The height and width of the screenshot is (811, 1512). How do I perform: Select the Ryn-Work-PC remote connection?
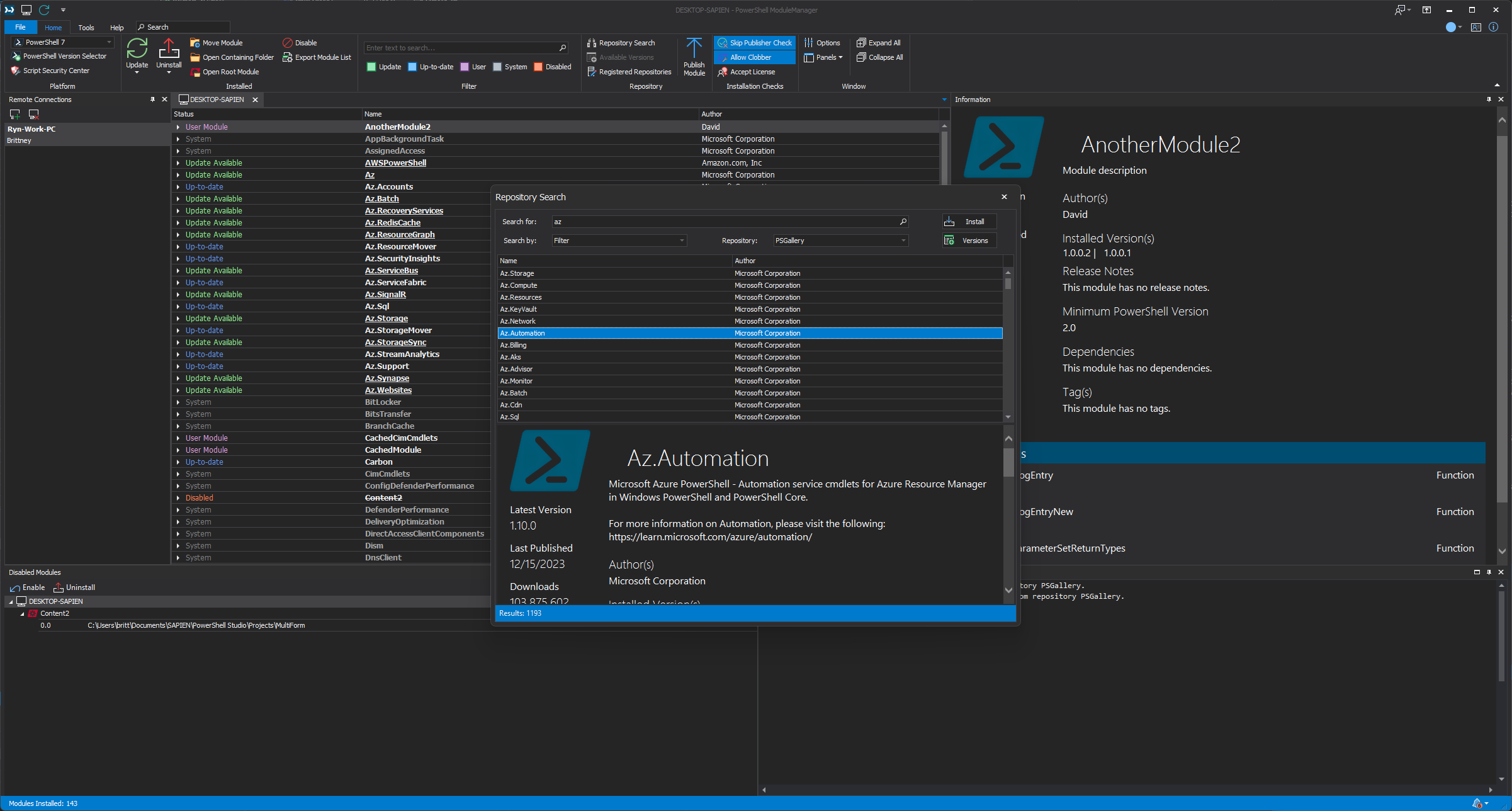(31, 129)
